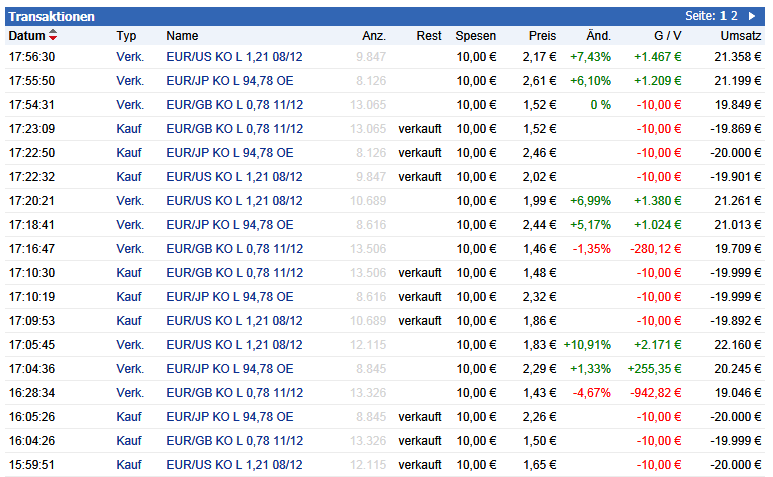
Task: Select the +2.171 € profit value
Action: (x=658, y=344)
